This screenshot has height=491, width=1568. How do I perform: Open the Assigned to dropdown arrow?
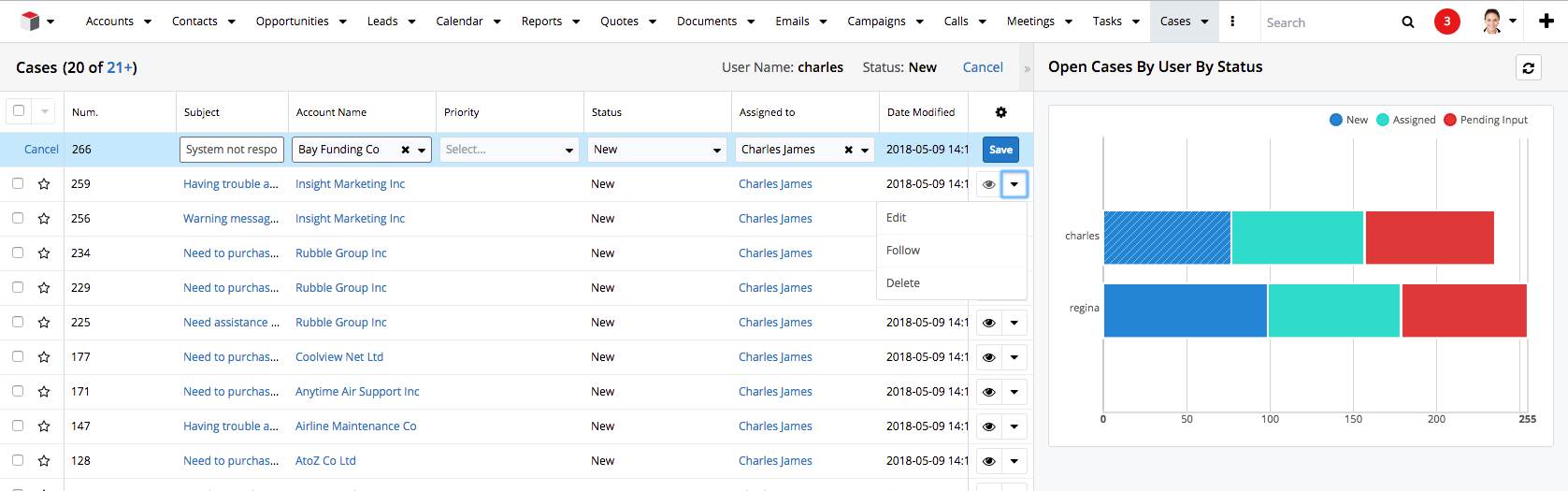865,151
